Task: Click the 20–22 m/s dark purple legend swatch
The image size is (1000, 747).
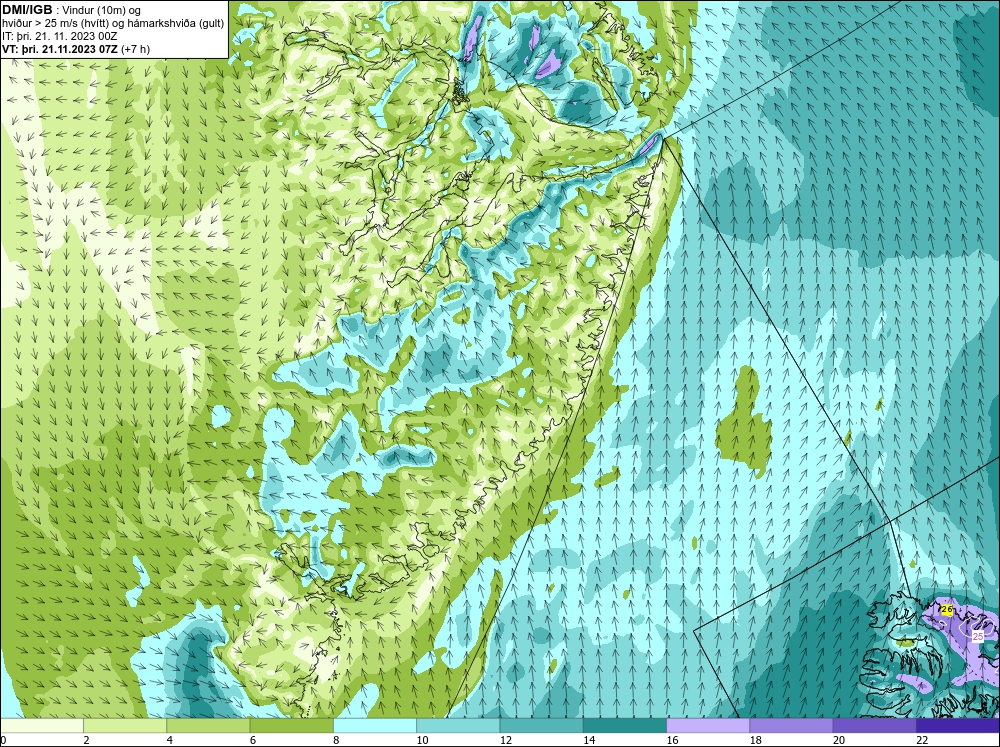Action: 875,725
